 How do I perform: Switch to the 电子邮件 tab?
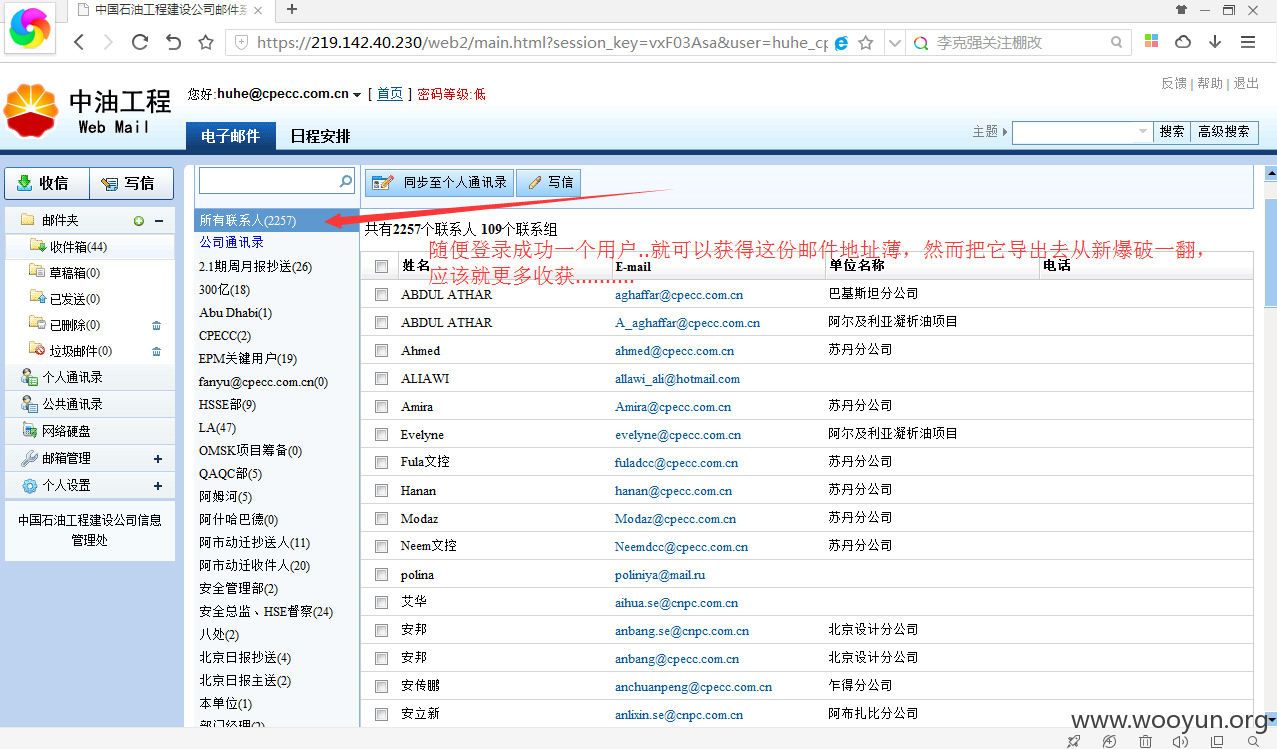point(230,136)
